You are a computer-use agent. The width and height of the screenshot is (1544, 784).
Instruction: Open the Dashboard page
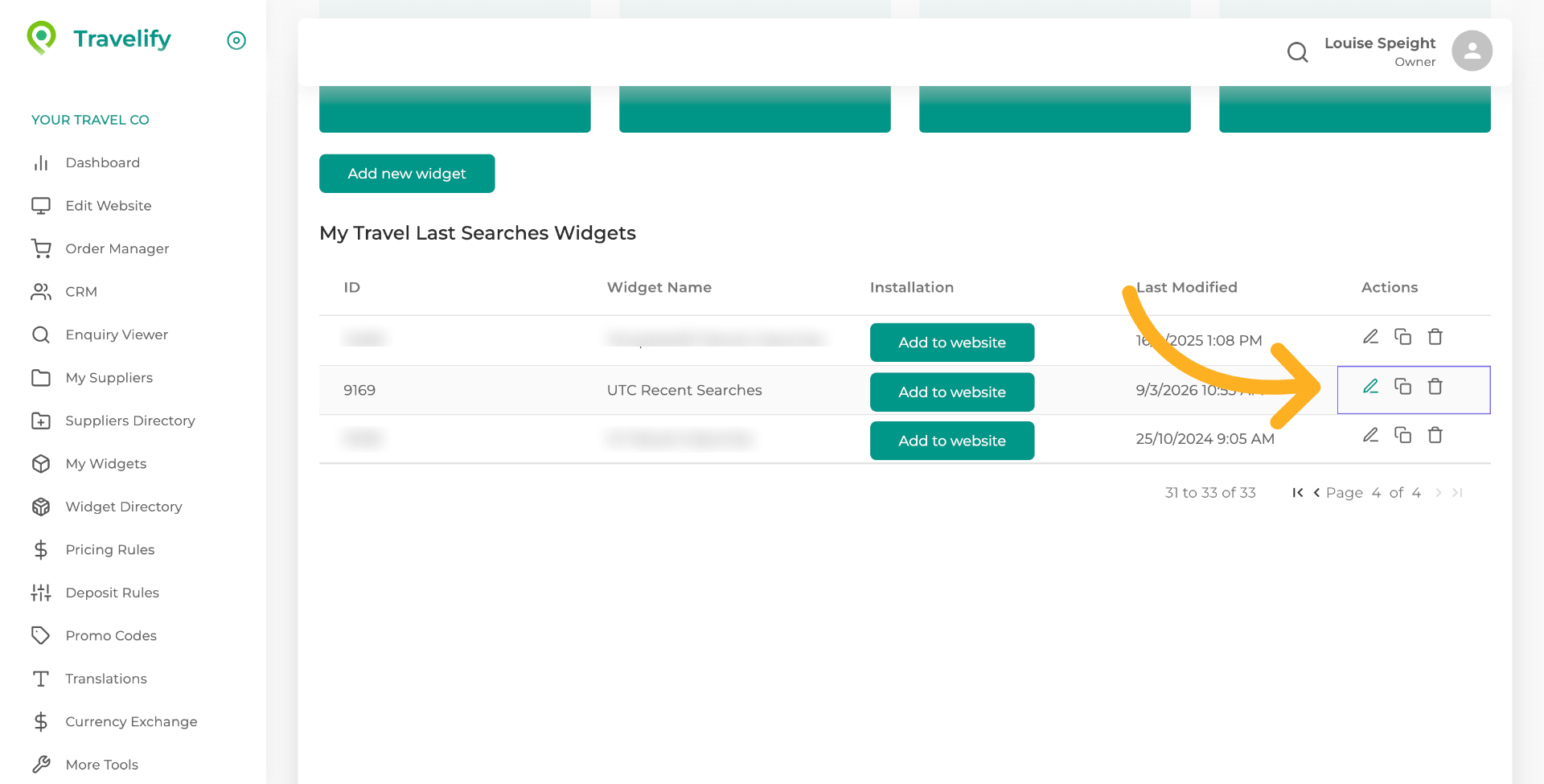tap(102, 163)
